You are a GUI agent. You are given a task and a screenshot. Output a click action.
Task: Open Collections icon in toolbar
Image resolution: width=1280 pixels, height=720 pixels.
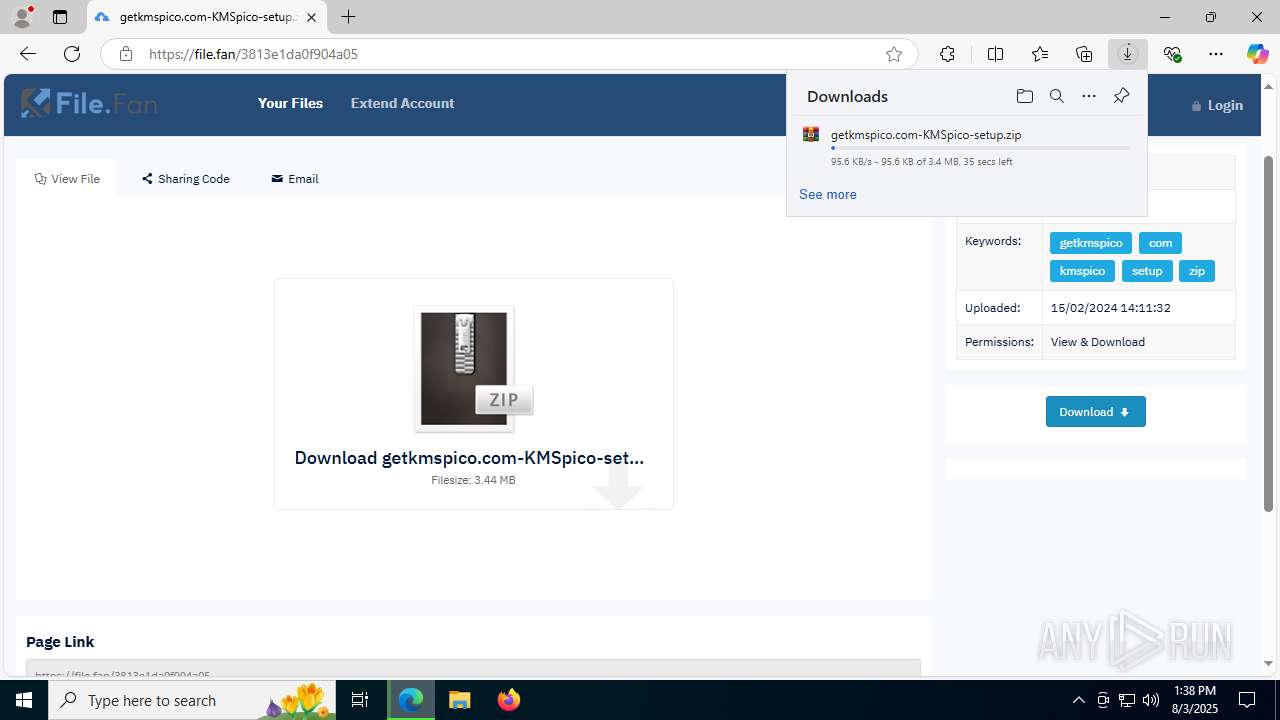pos(1084,54)
